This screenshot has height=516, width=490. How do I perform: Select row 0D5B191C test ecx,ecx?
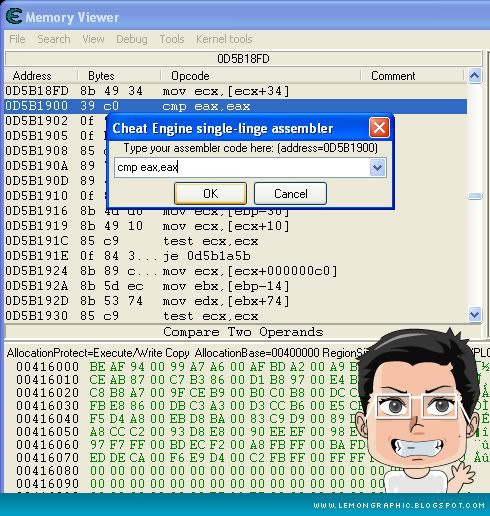(236, 241)
